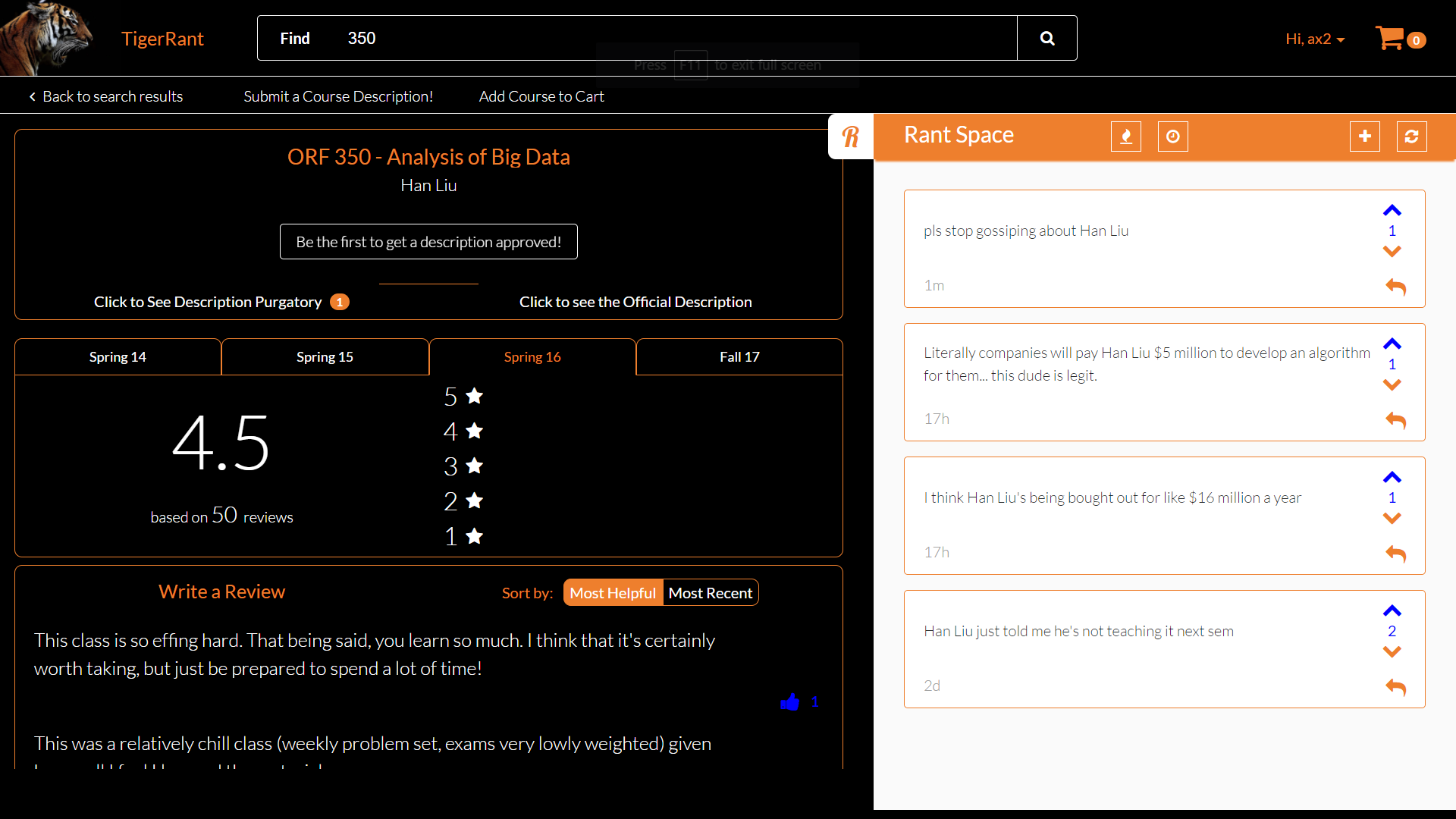1456x819 pixels.
Task: Switch to the Spring 14 tab
Action: pyautogui.click(x=118, y=357)
